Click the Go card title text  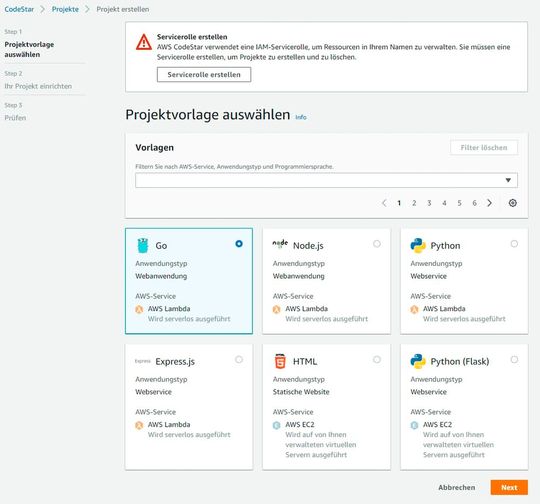click(x=161, y=246)
